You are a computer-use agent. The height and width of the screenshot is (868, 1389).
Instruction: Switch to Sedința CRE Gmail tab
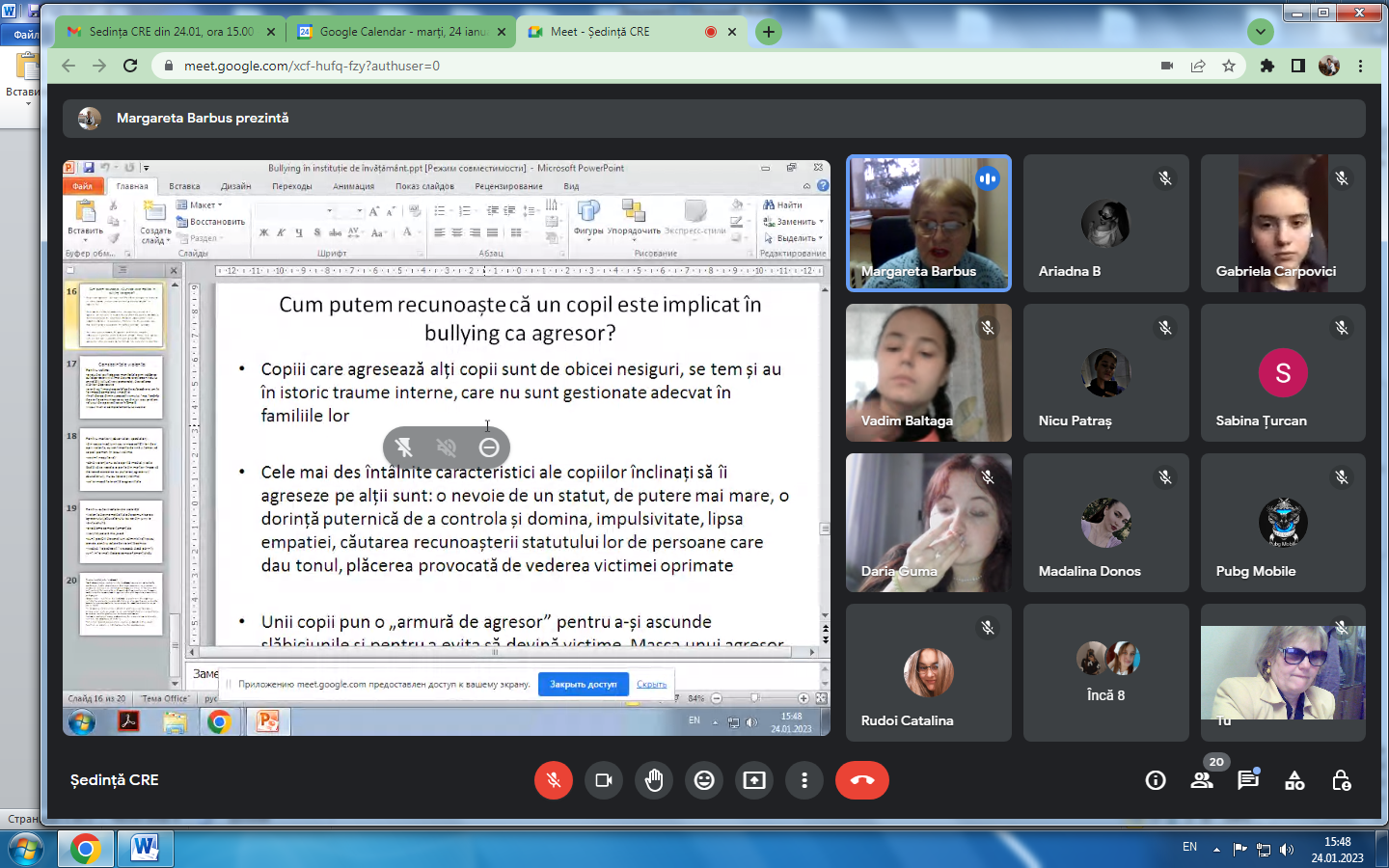click(x=170, y=32)
